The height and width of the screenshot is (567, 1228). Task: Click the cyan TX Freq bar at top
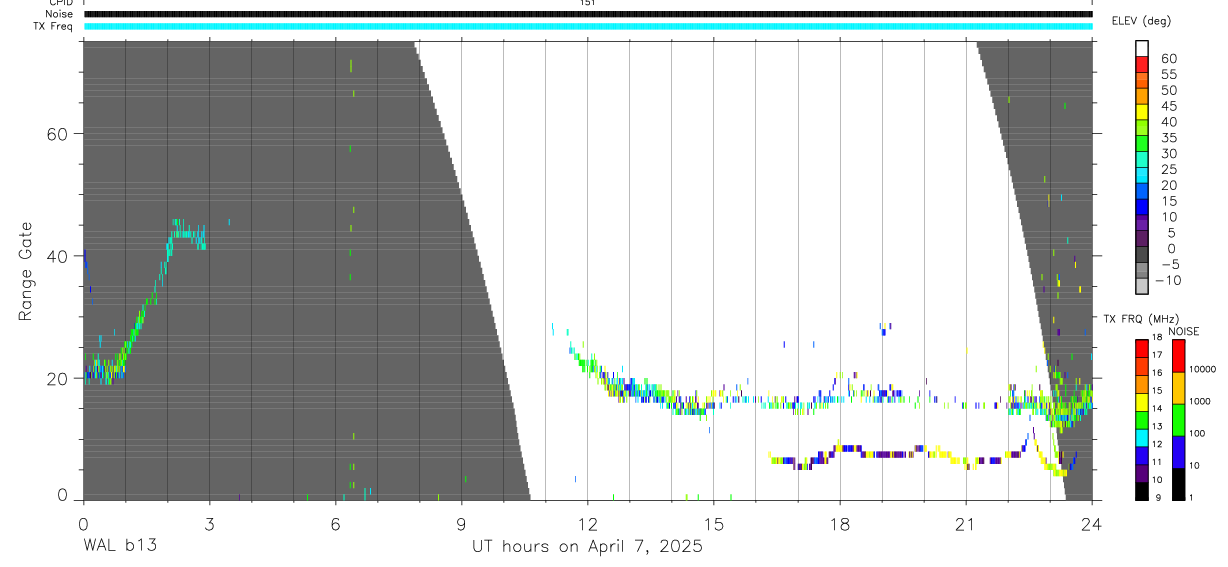click(588, 26)
